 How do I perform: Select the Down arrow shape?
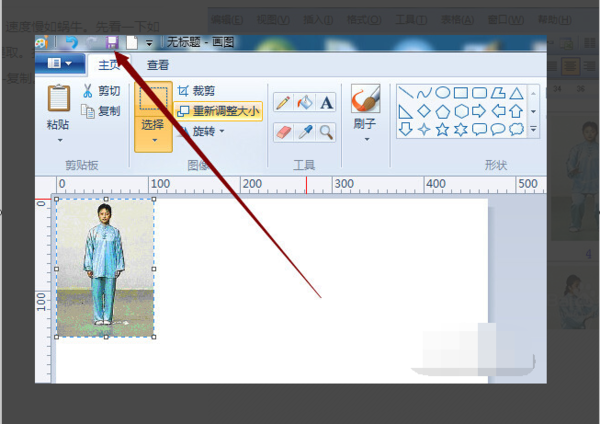point(405,129)
